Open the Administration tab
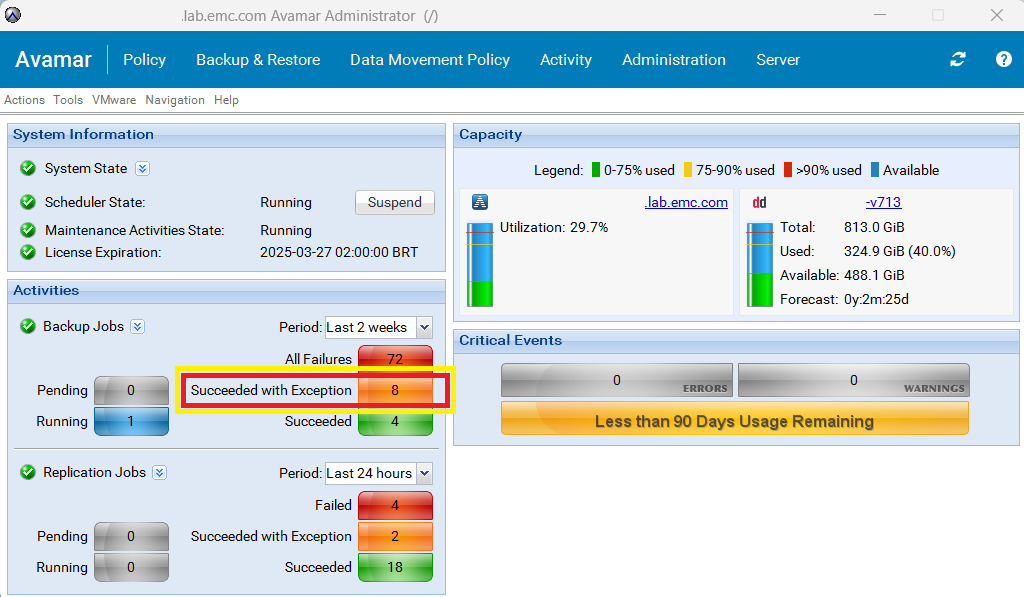This screenshot has width=1024, height=597. [673, 59]
